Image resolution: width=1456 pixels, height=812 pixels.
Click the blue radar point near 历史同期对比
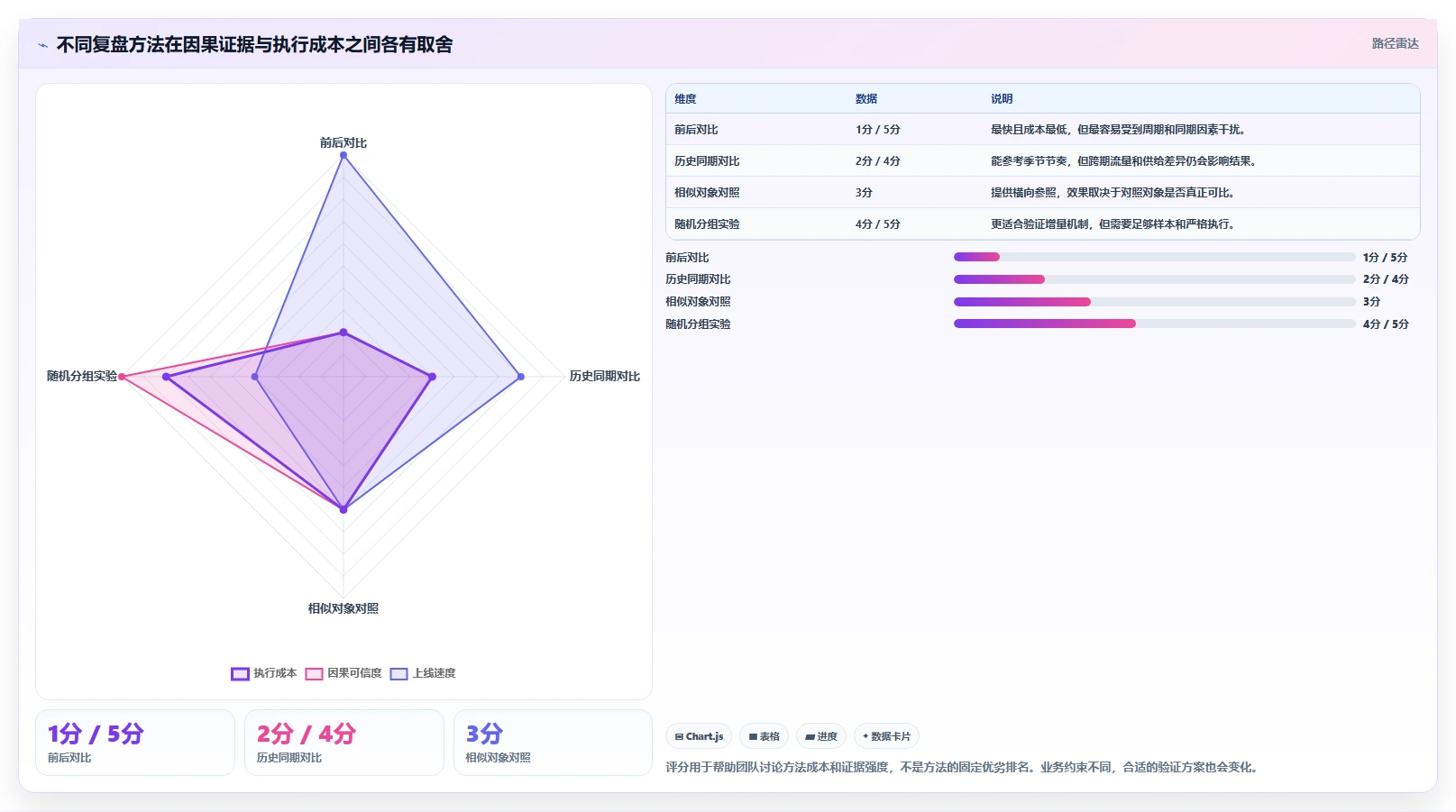520,377
